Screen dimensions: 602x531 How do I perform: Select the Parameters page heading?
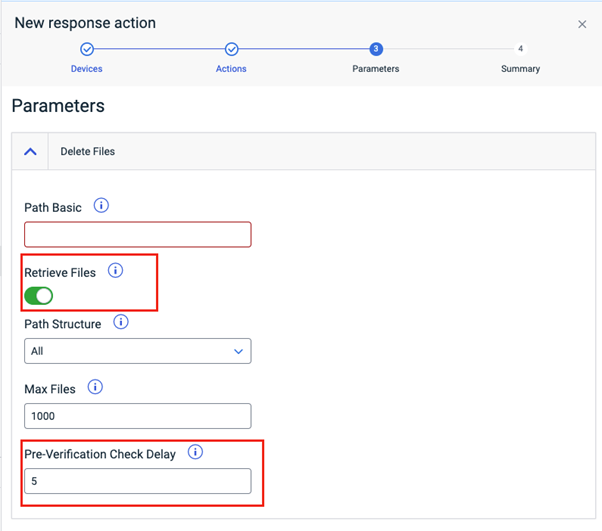[x=58, y=106]
